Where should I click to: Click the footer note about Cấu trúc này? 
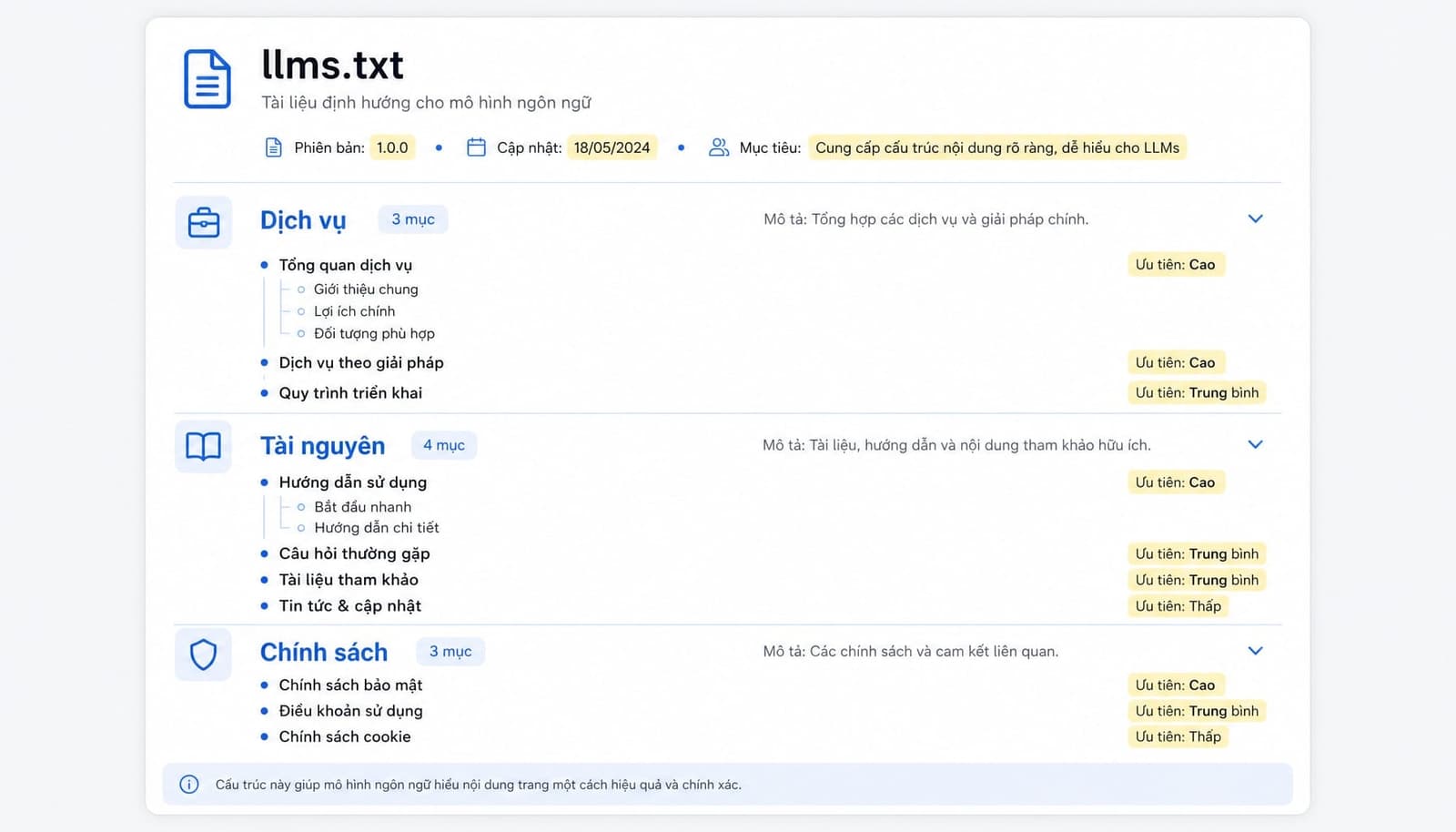click(479, 785)
